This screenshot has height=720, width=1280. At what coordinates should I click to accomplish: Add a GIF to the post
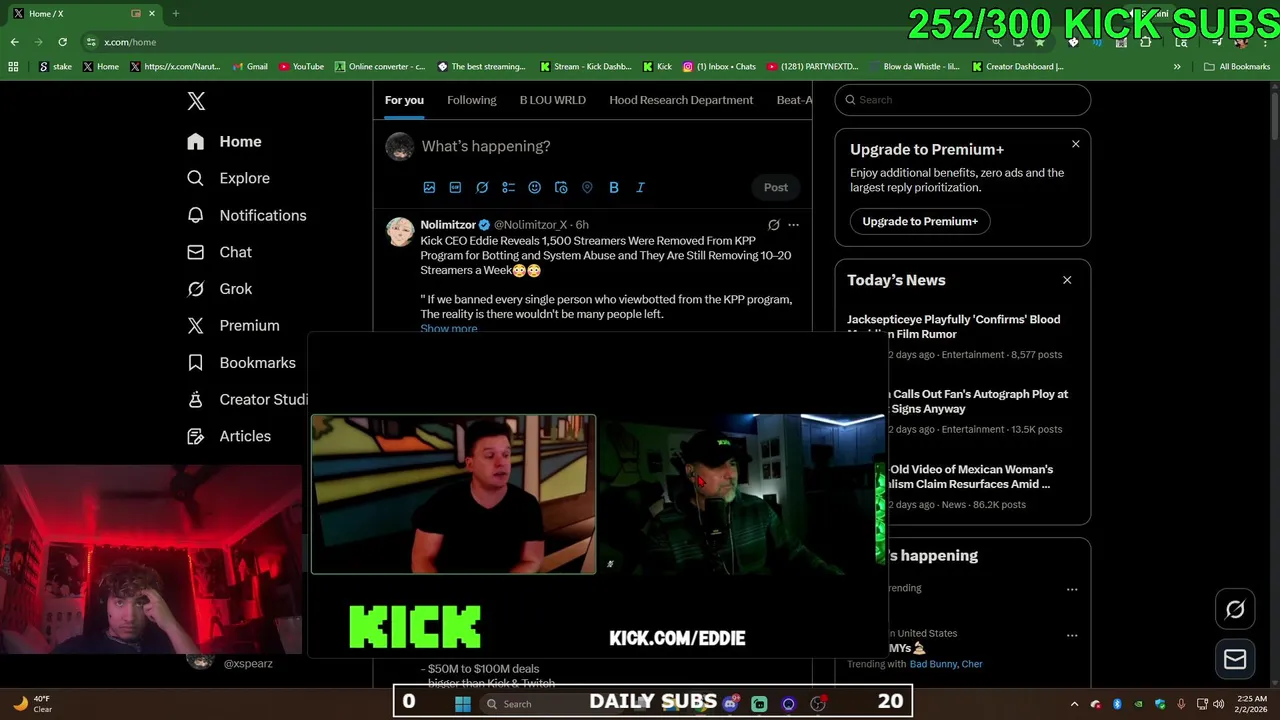pos(455,187)
